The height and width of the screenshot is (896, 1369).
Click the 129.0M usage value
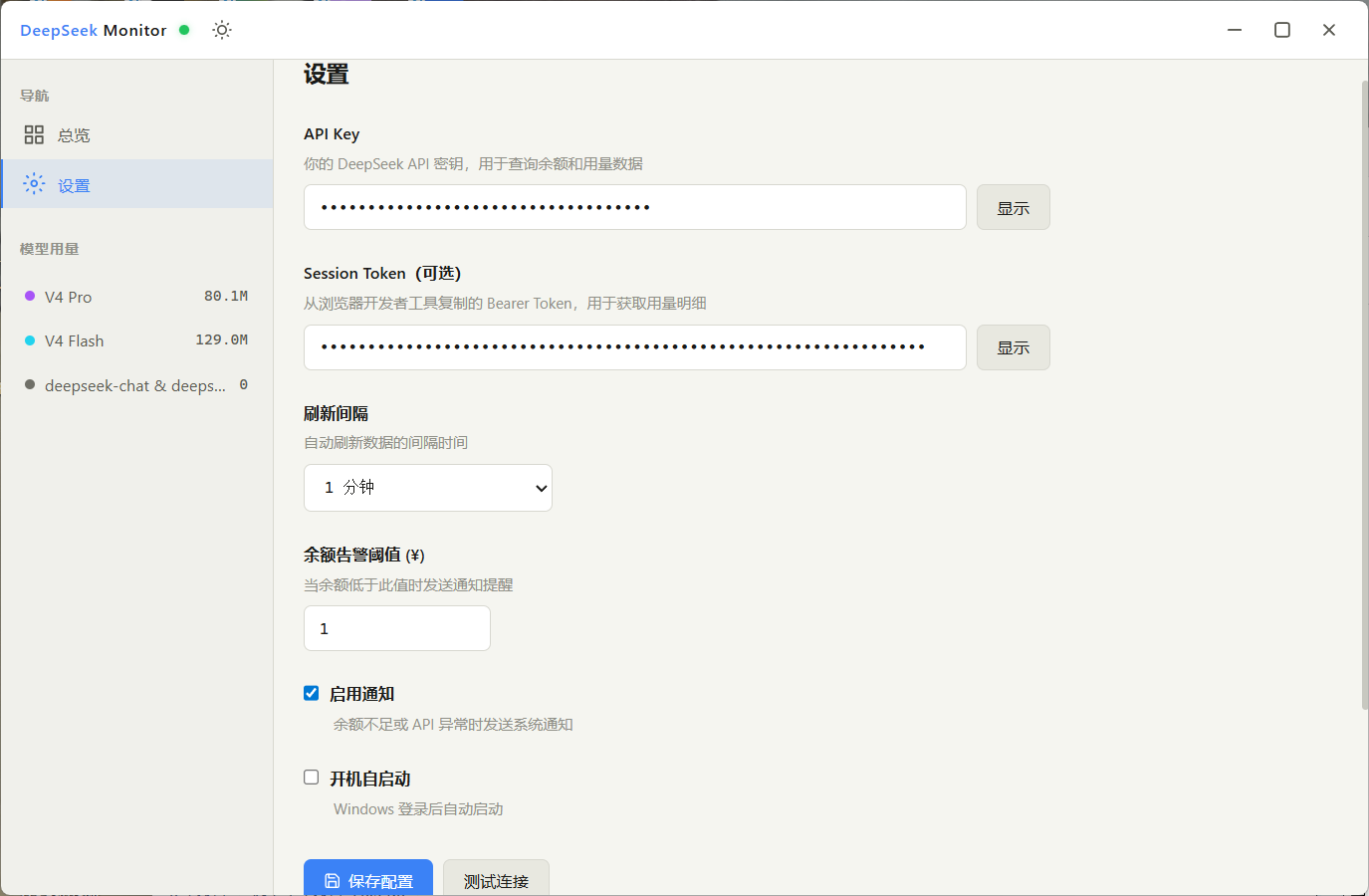click(x=222, y=339)
